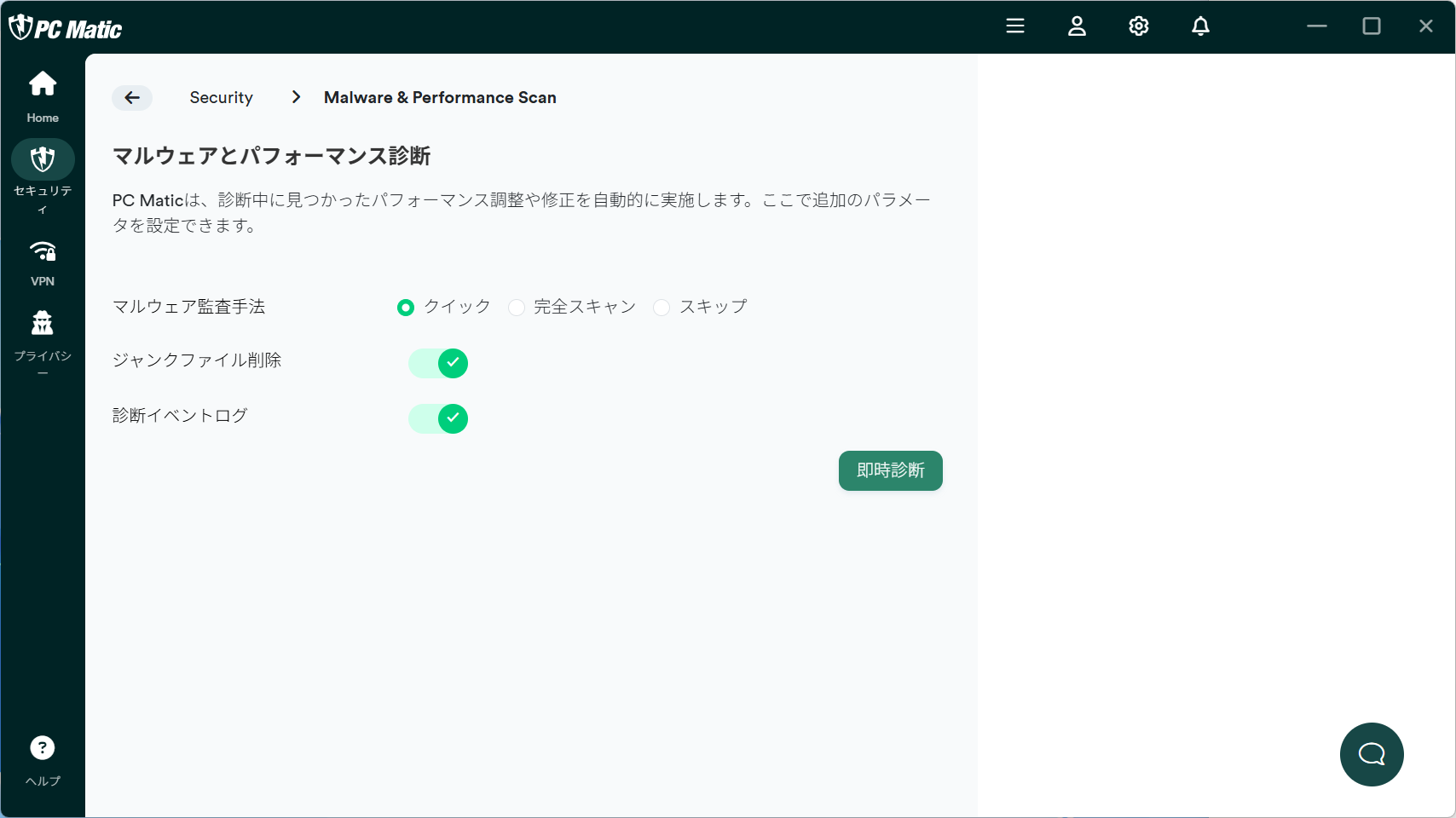Screen dimensions: 1456x818
Task: Select the 完全スキャン radio button
Action: pyautogui.click(x=517, y=308)
